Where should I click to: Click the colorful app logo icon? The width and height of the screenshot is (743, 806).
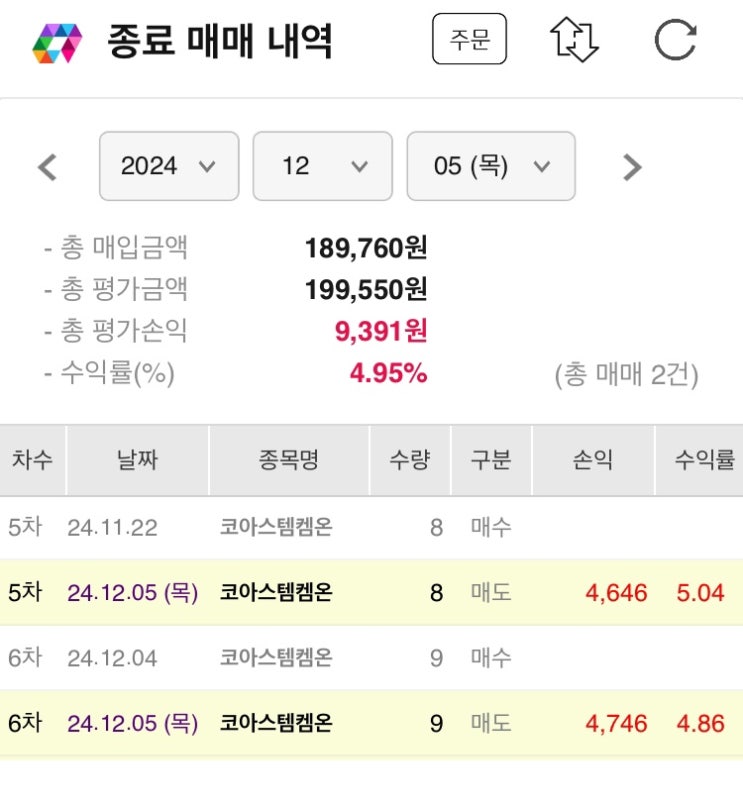[57, 43]
